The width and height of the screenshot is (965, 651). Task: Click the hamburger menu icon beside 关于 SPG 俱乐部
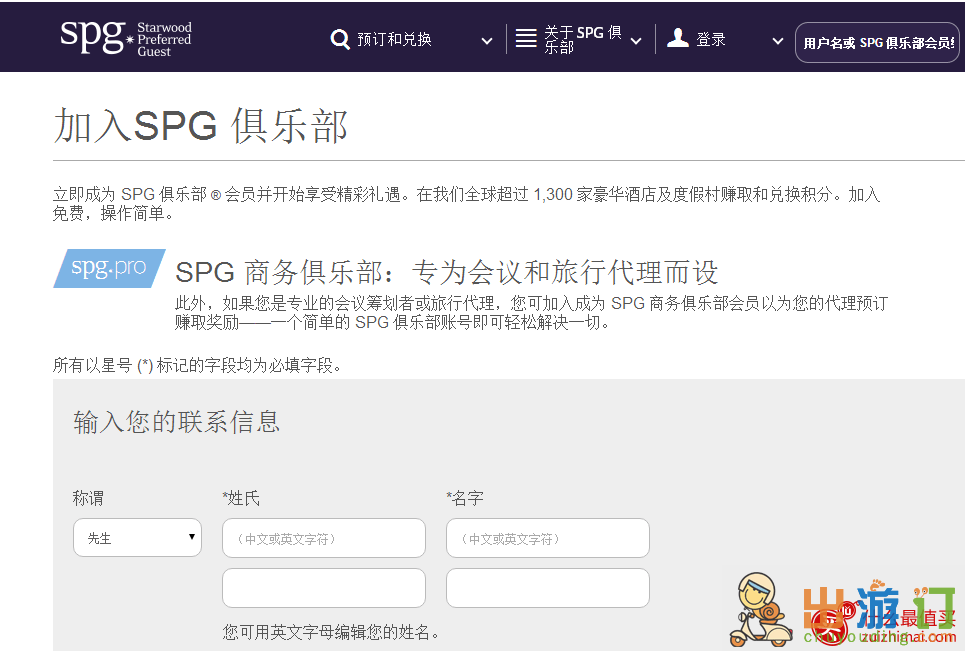tap(526, 38)
